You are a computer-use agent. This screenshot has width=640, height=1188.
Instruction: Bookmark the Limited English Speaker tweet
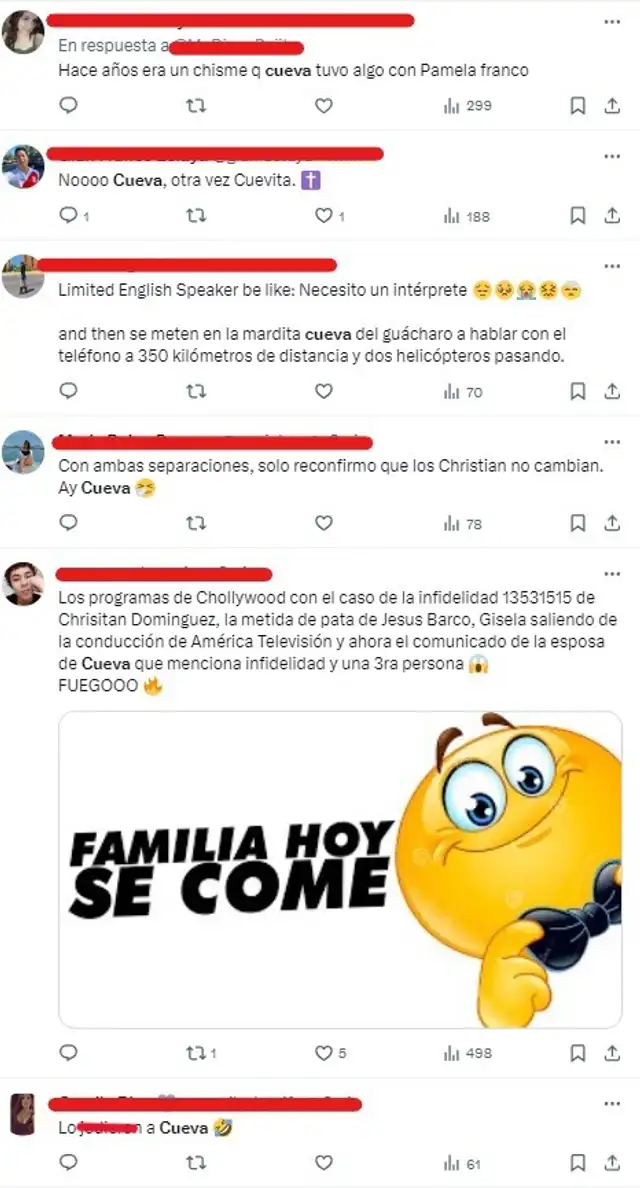click(x=578, y=391)
